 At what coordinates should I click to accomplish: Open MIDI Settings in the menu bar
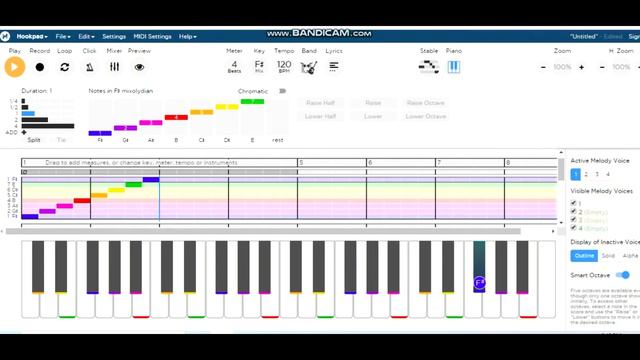152,36
